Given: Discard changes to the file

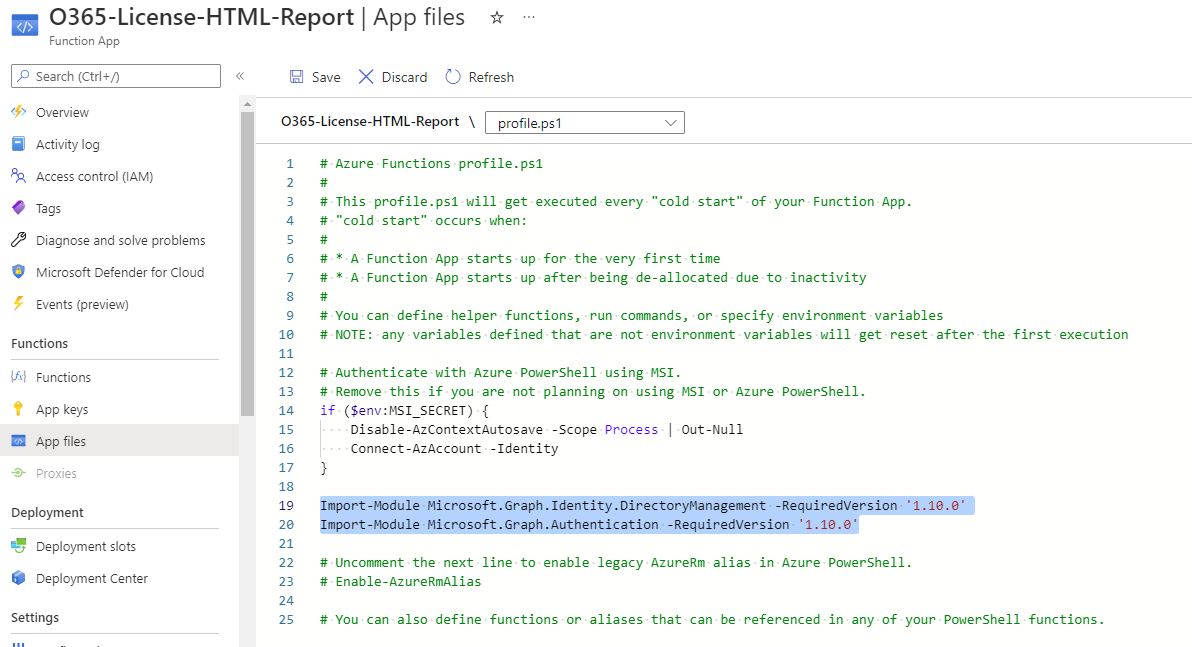Looking at the screenshot, I should (x=393, y=77).
